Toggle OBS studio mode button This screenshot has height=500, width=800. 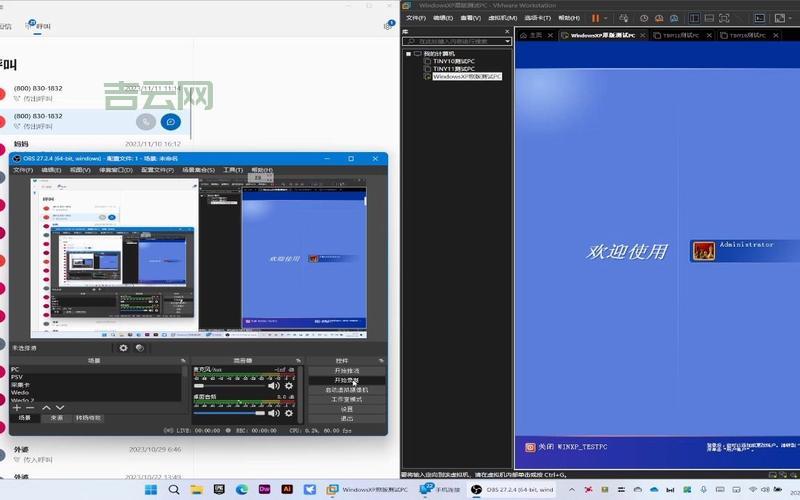coord(347,399)
